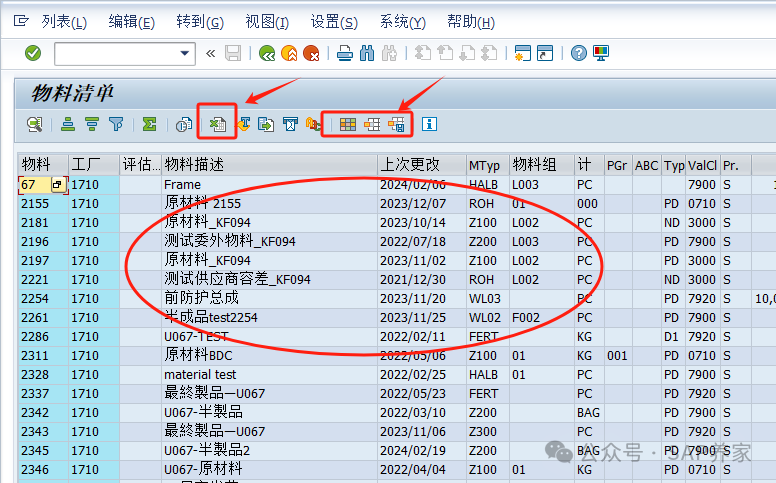
Task: Open Customize Local Layout monitor icon
Action: coord(601,53)
